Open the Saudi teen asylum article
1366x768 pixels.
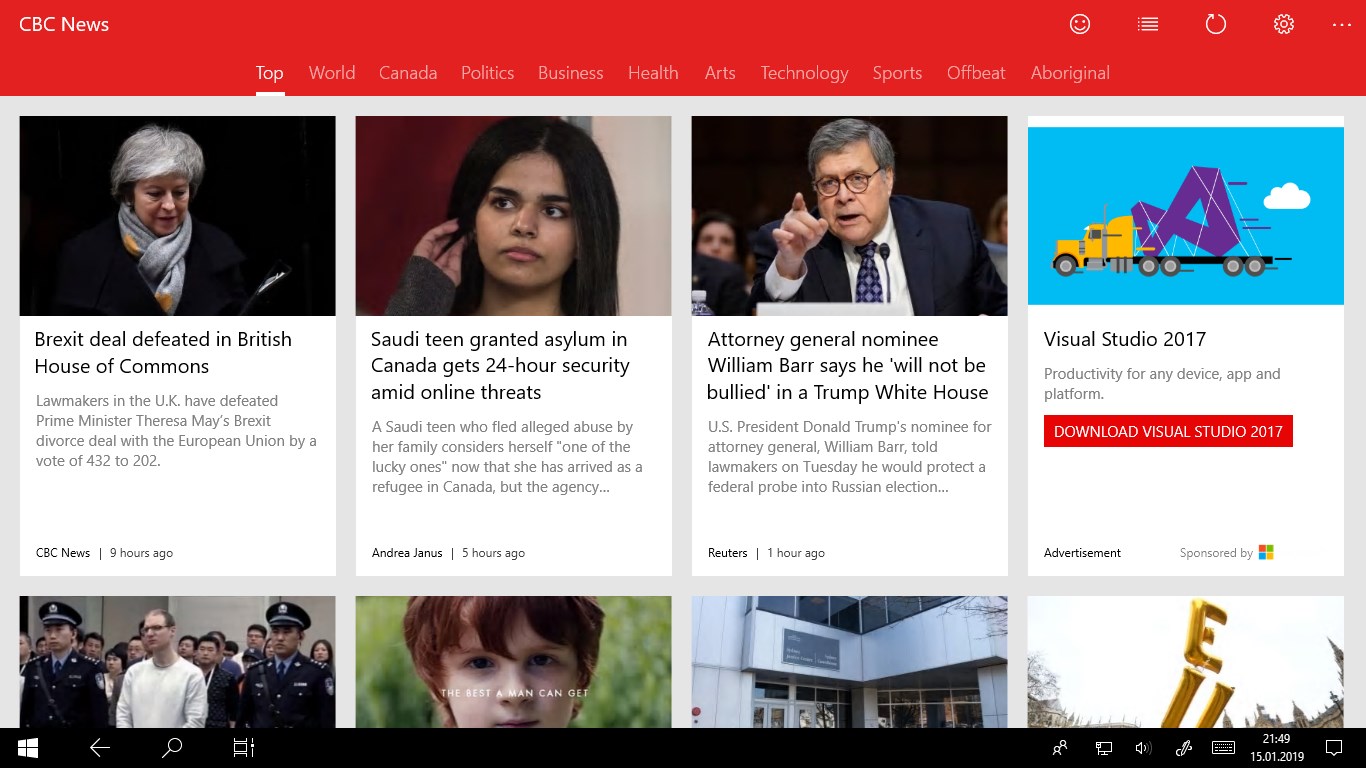coord(500,365)
